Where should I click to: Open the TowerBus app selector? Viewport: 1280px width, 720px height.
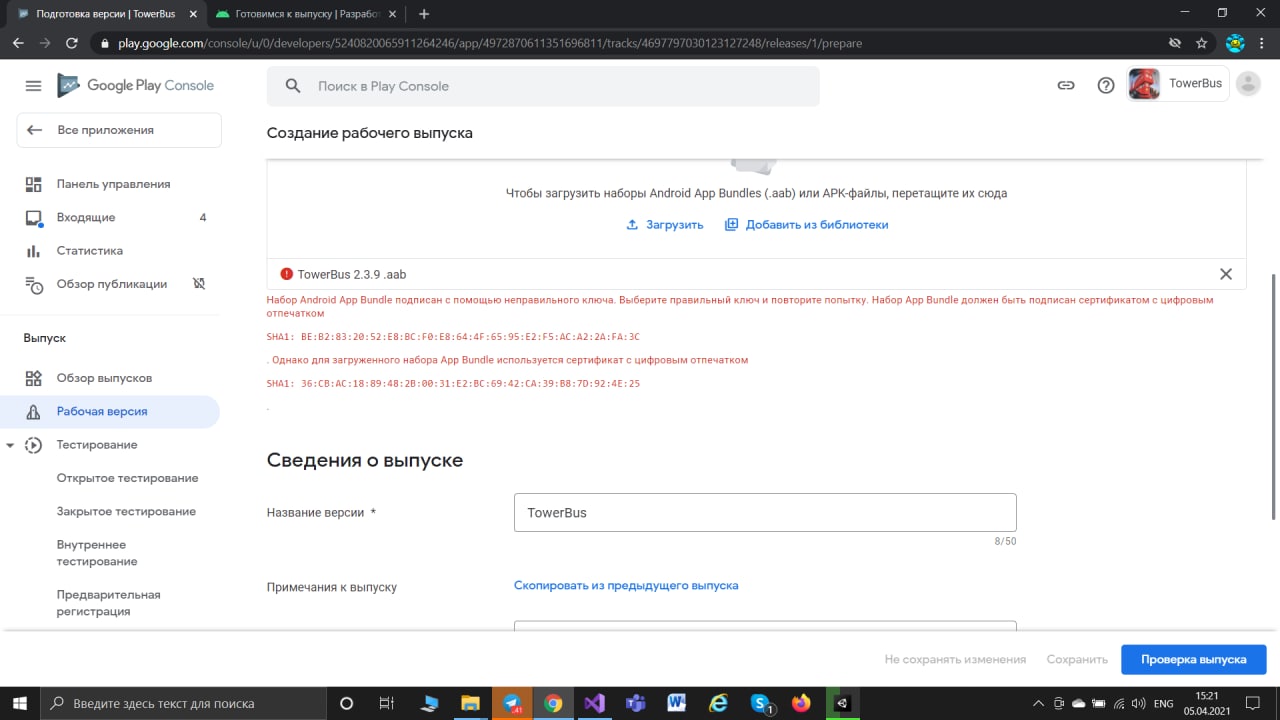pyautogui.click(x=1178, y=84)
